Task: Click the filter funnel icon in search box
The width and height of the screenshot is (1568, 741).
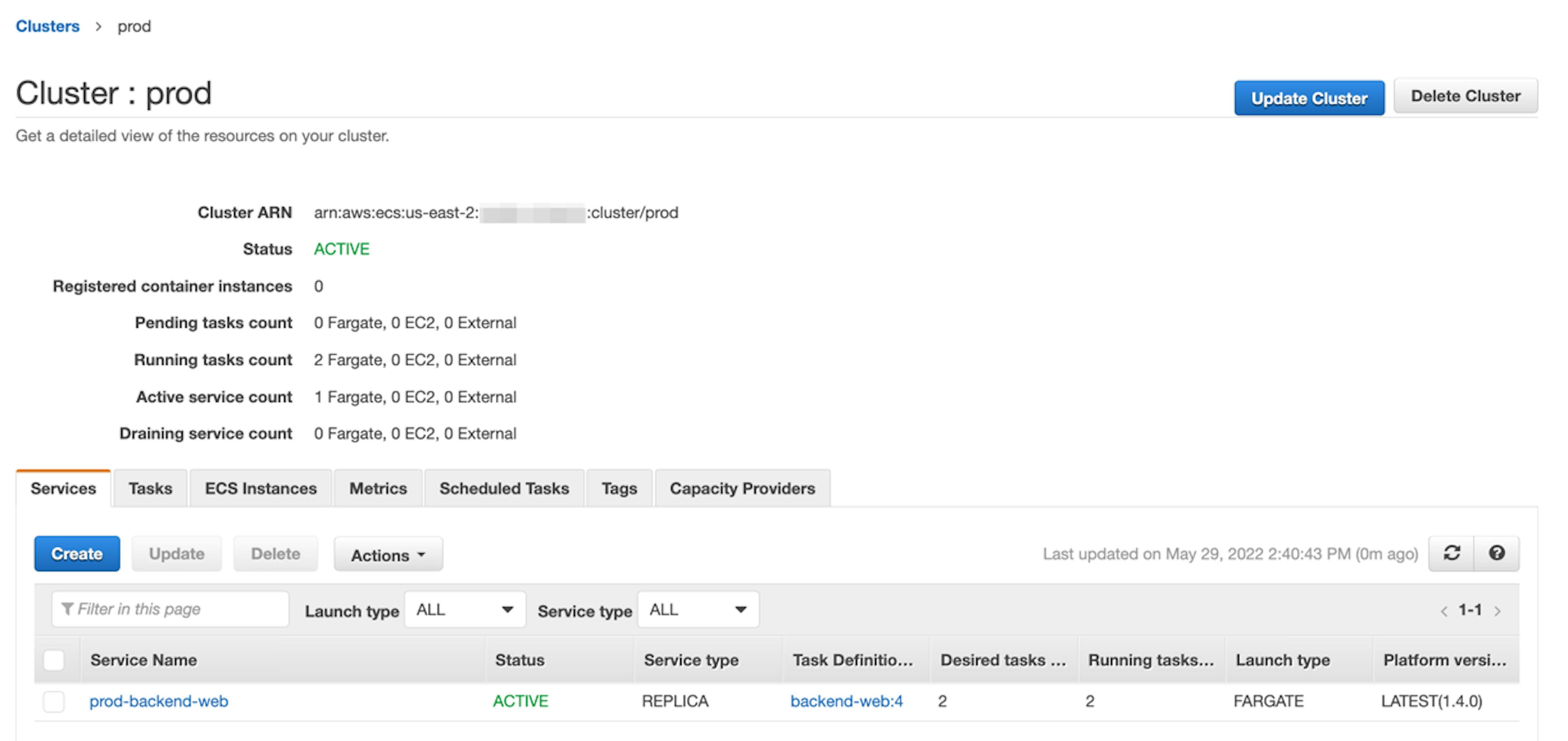Action: click(x=67, y=609)
